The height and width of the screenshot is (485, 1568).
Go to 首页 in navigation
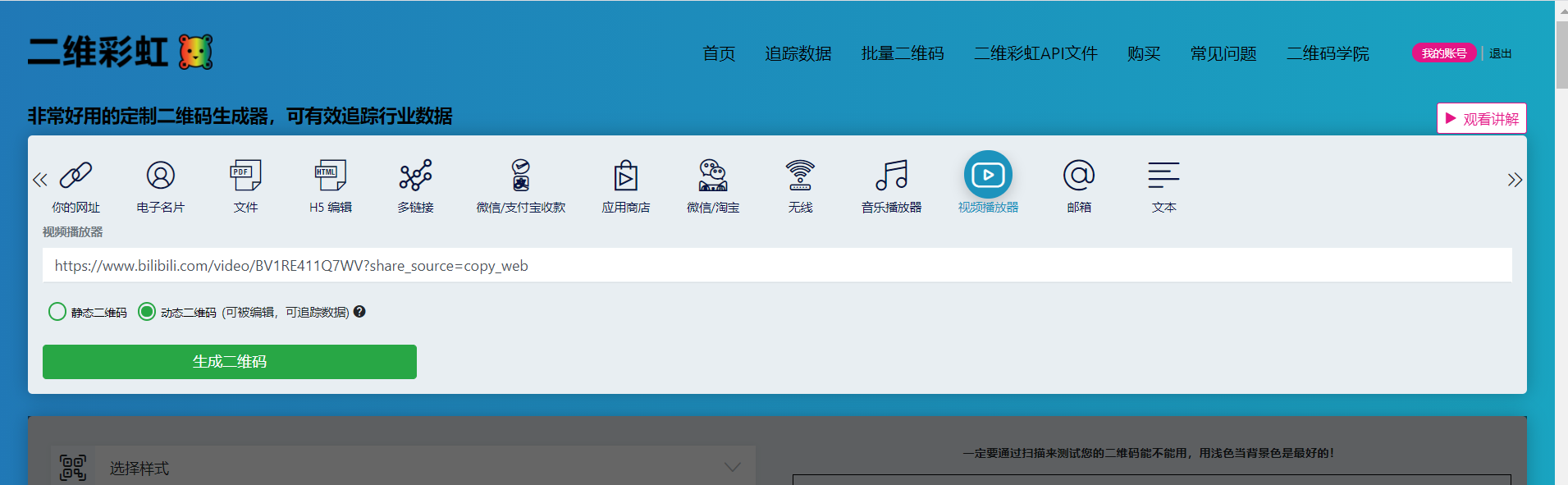[719, 53]
